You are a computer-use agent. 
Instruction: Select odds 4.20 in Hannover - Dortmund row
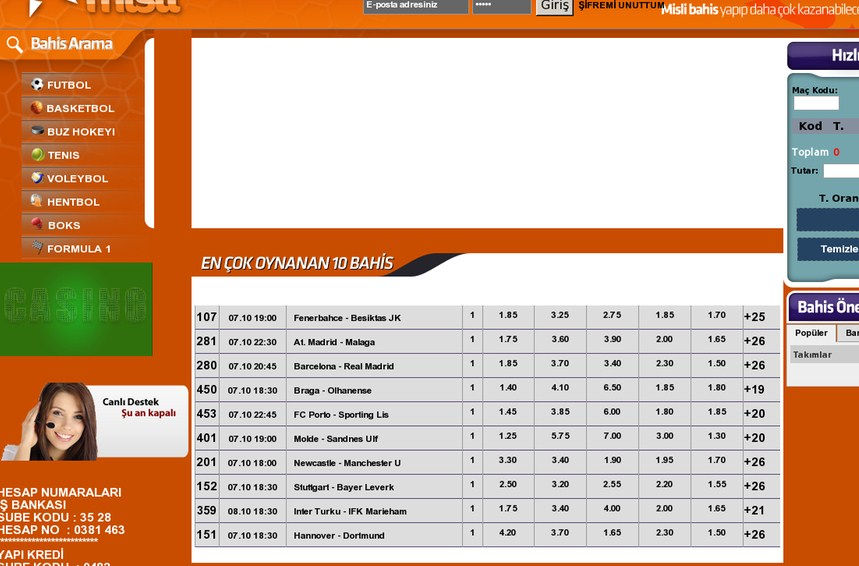click(x=508, y=533)
